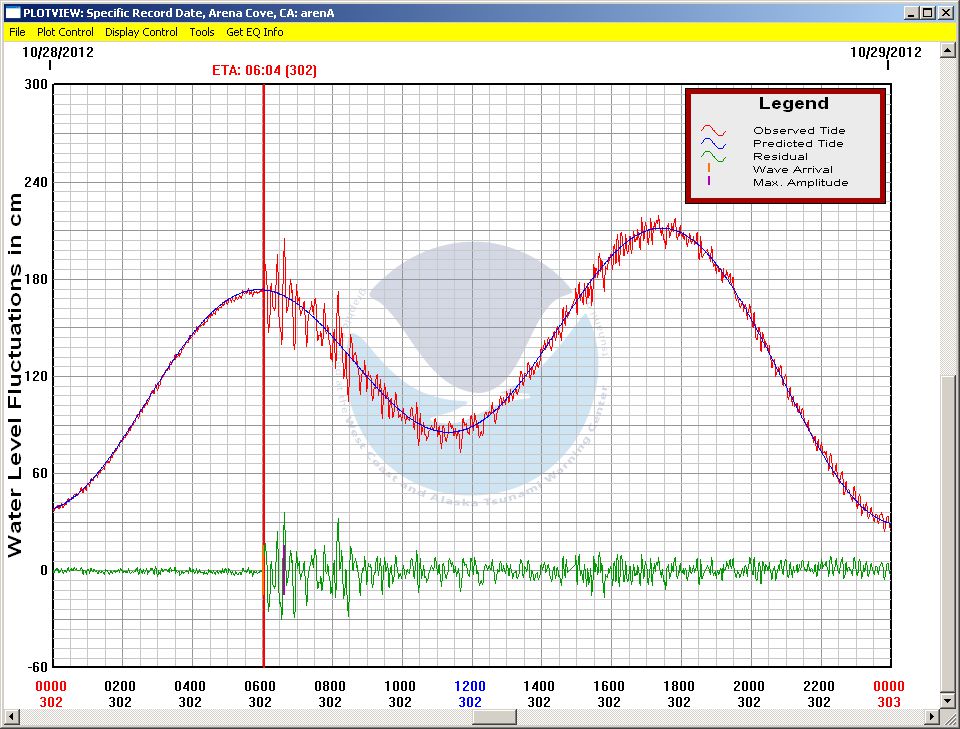Click the horizontal scrollbar thumb
Viewport: 960px width, 729px height.
493,717
